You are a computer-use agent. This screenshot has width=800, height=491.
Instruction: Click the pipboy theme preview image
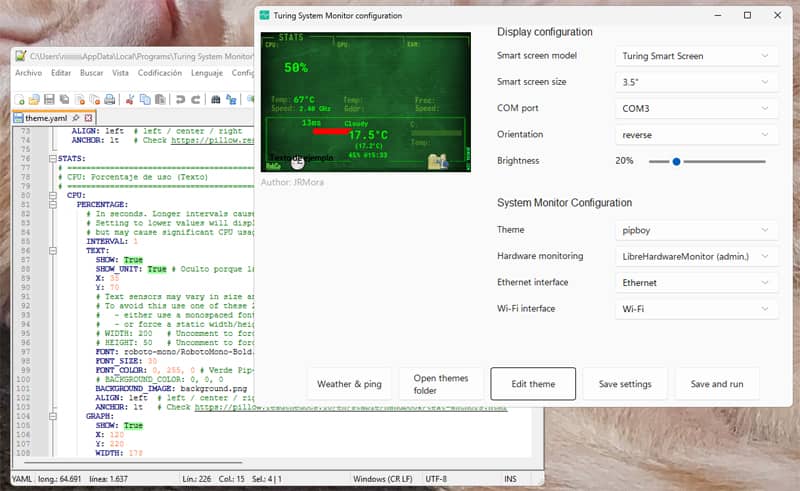(x=366, y=102)
